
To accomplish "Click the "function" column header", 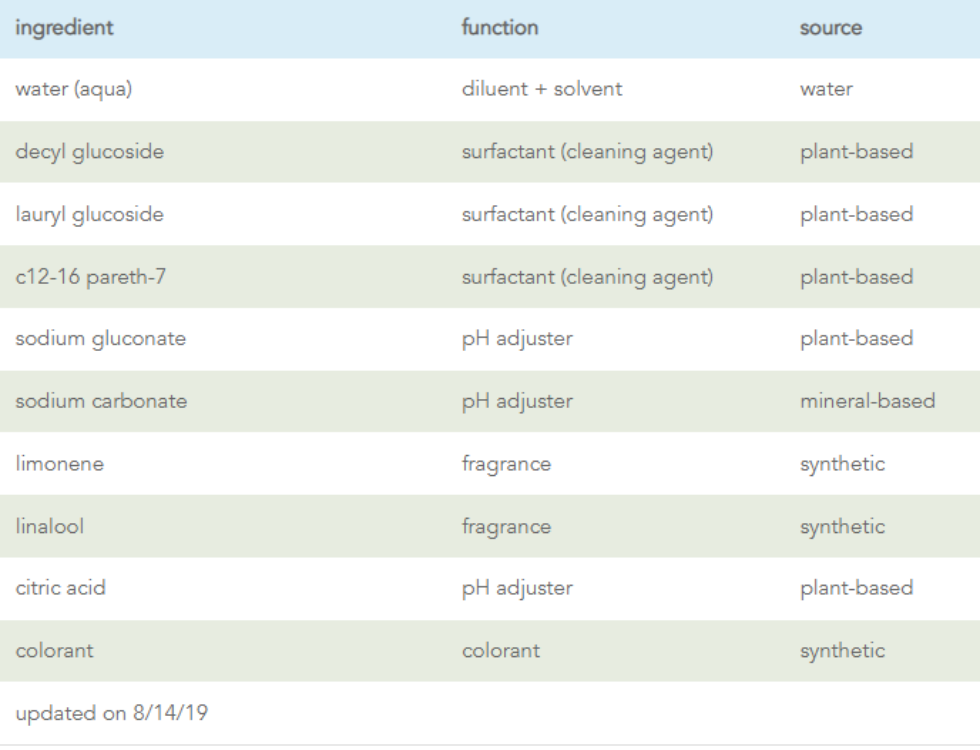I will click(x=499, y=28).
